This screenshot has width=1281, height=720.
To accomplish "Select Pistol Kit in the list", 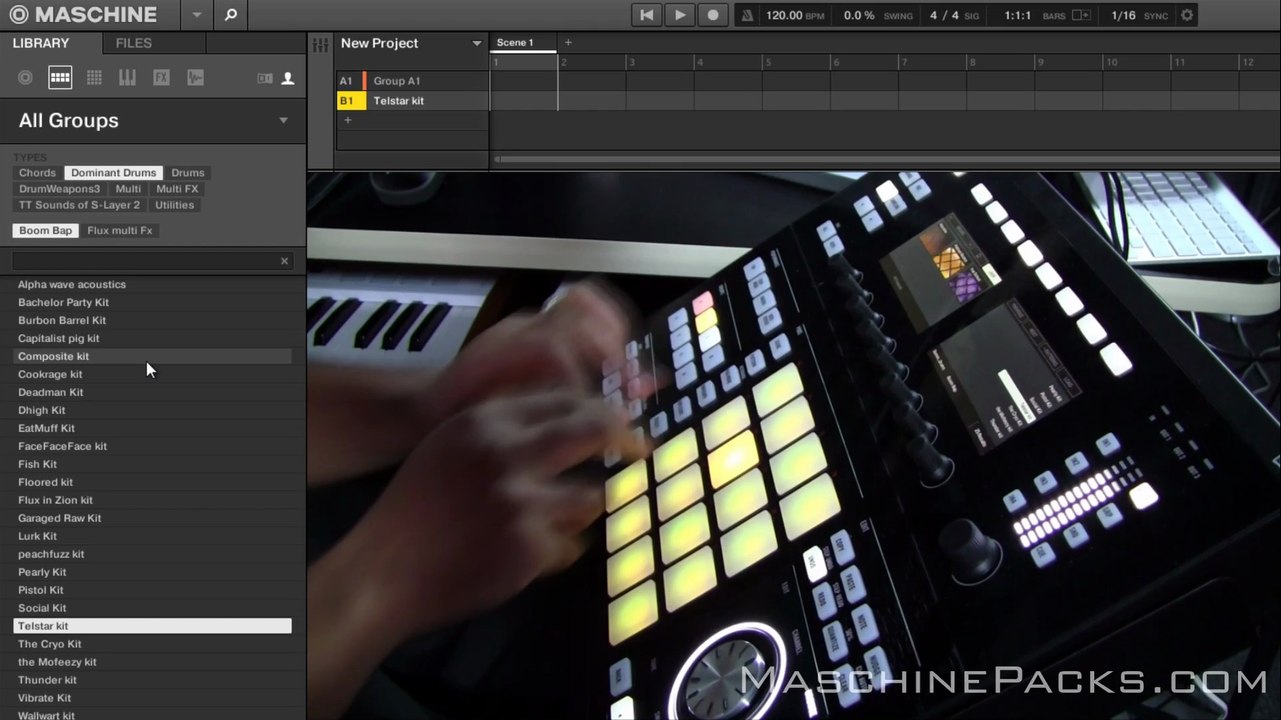I will pos(152,591).
